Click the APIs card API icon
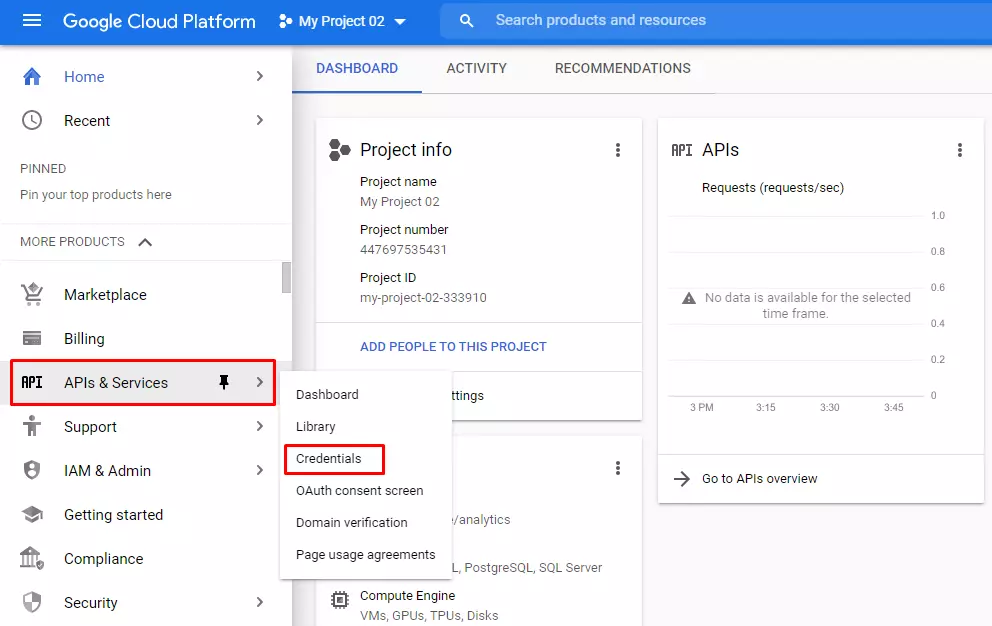Viewport: 992px width, 626px height. click(x=682, y=150)
